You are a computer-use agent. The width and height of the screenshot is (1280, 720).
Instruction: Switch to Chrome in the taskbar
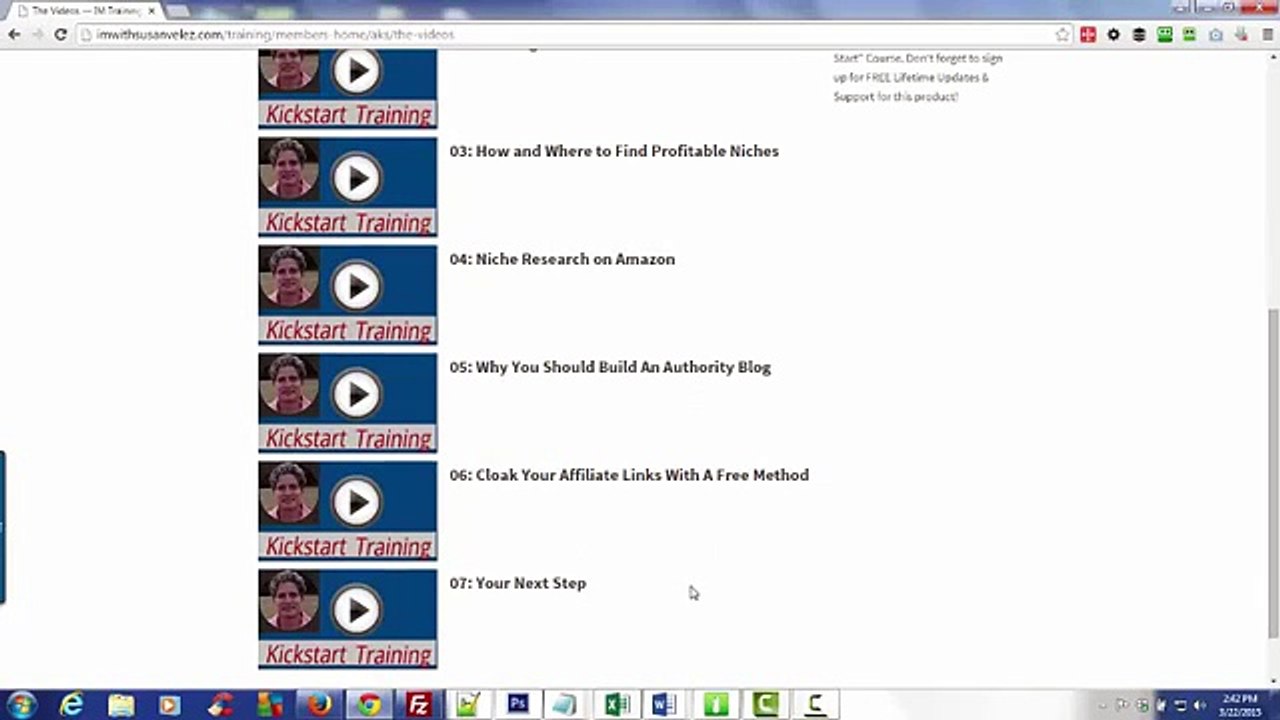pos(369,705)
